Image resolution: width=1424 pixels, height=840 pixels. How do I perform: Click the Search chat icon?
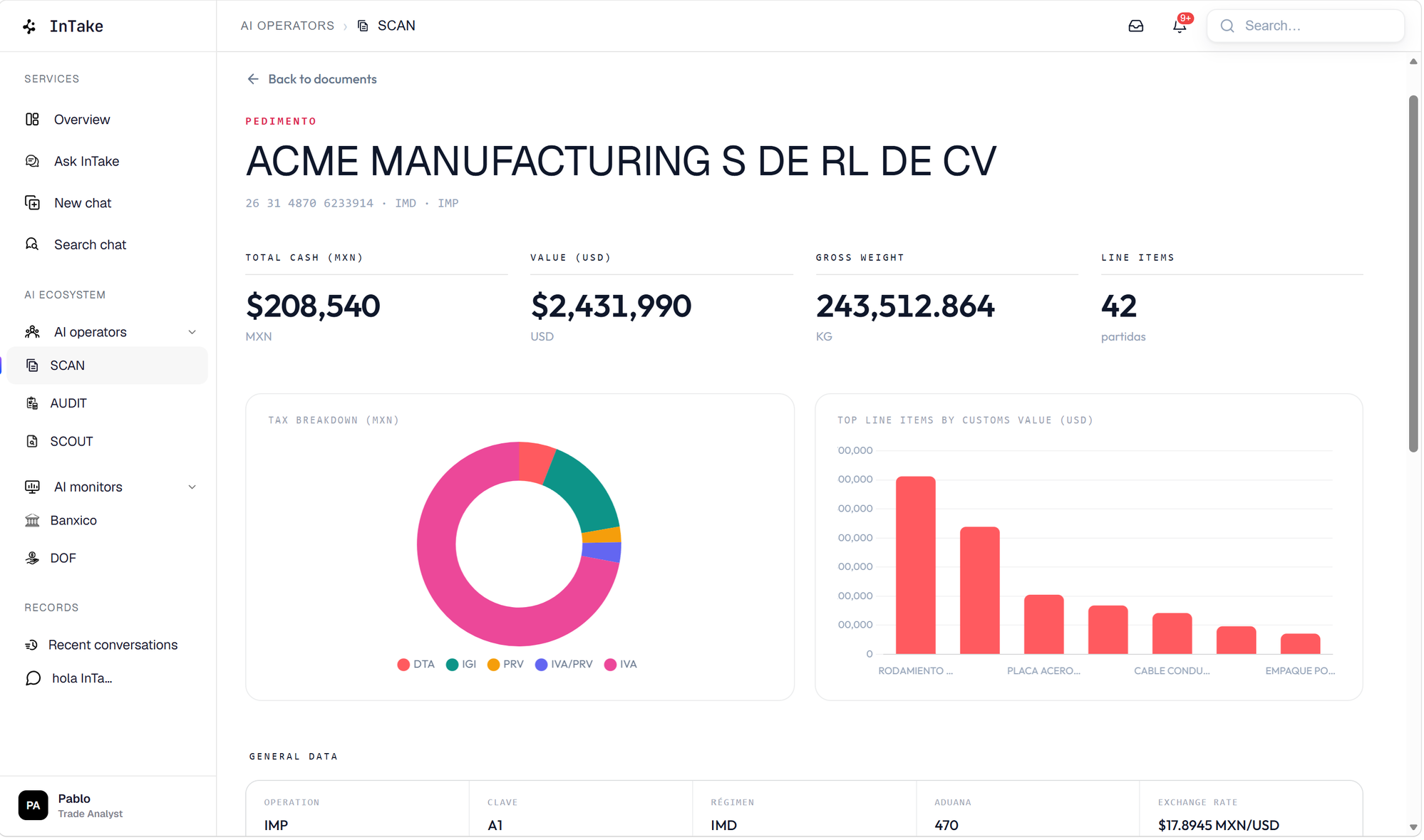pyautogui.click(x=33, y=245)
